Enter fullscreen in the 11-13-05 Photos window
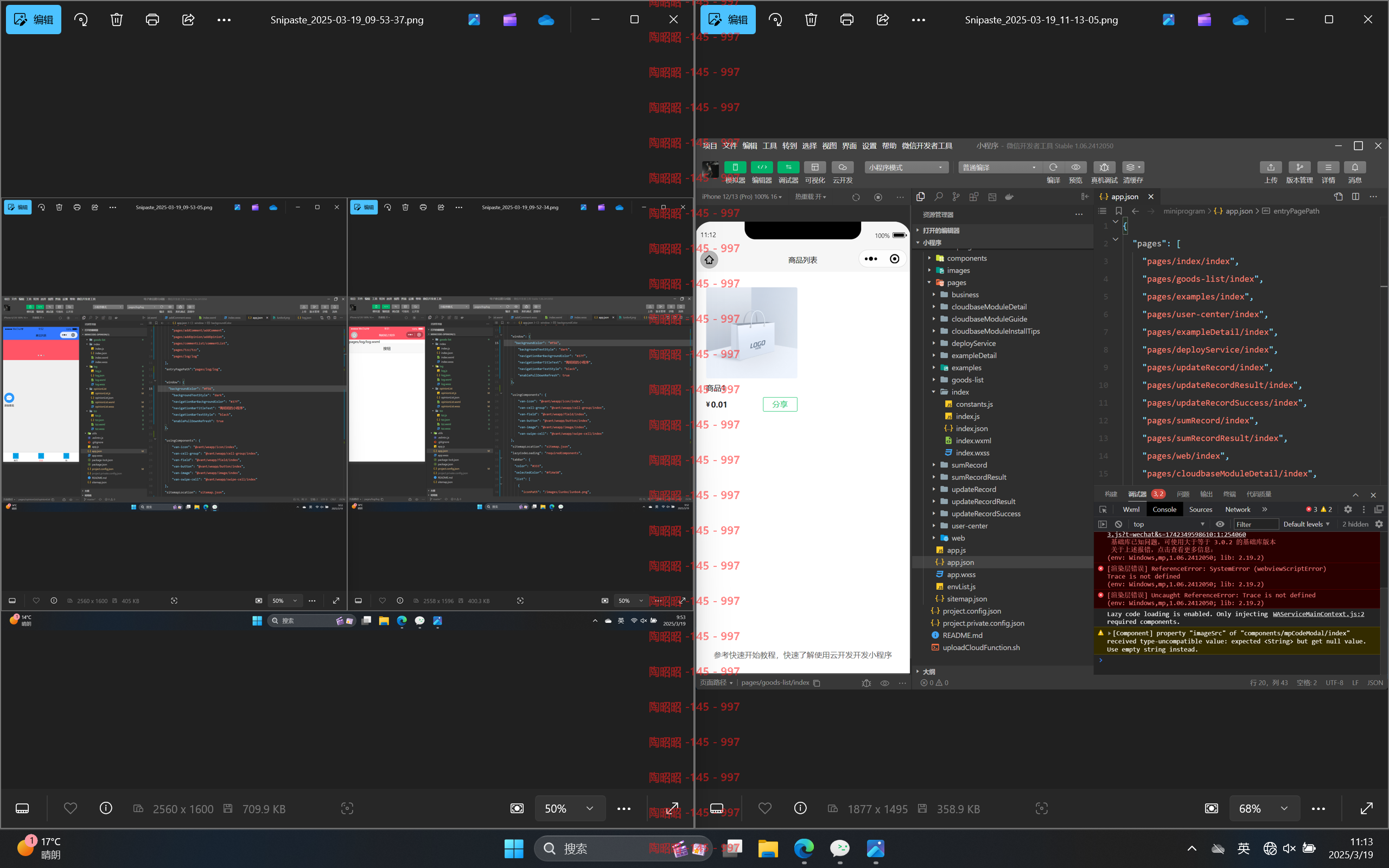Image resolution: width=1389 pixels, height=868 pixels. click(1367, 808)
